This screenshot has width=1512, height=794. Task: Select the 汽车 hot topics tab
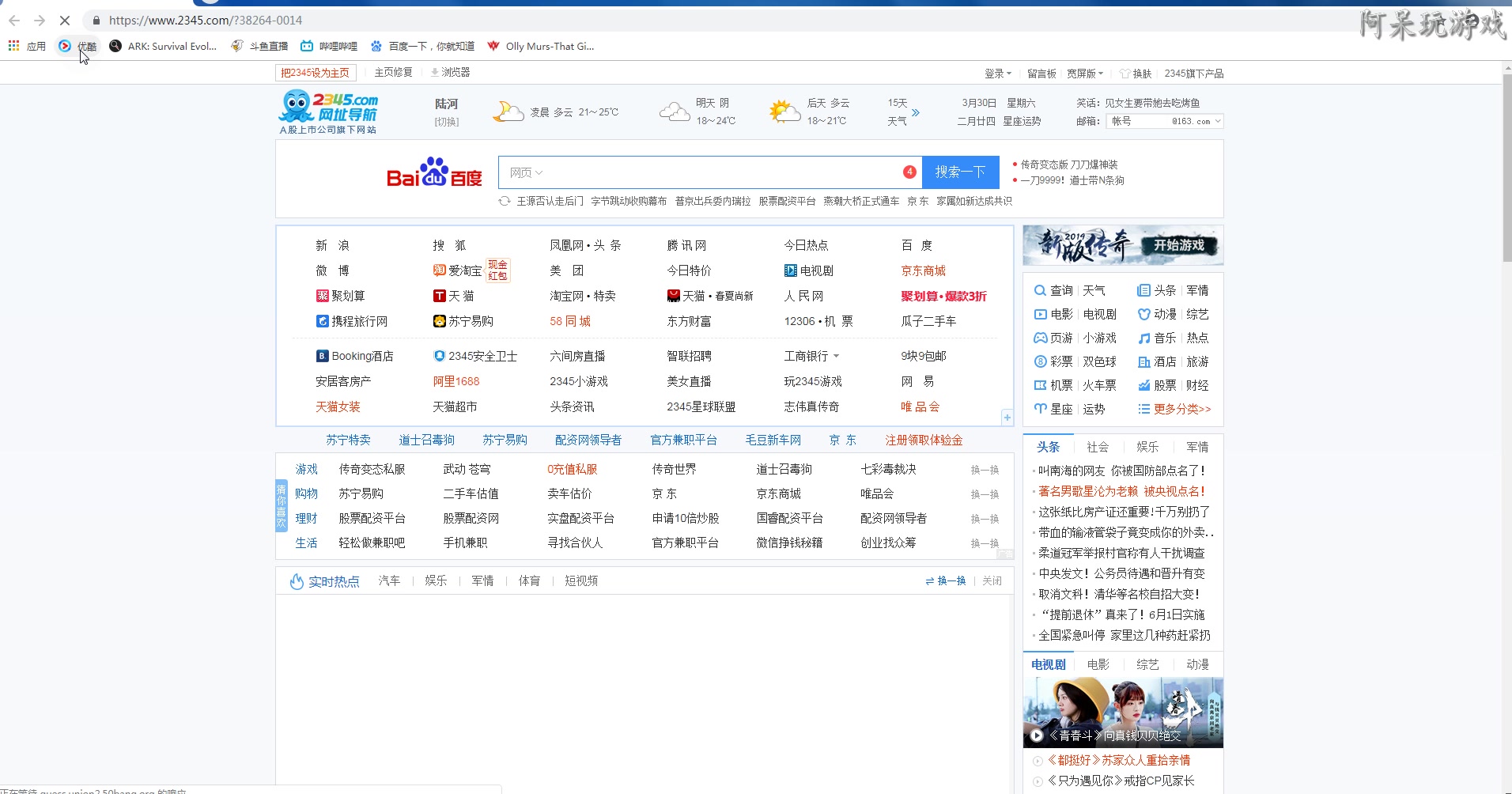pyautogui.click(x=389, y=580)
